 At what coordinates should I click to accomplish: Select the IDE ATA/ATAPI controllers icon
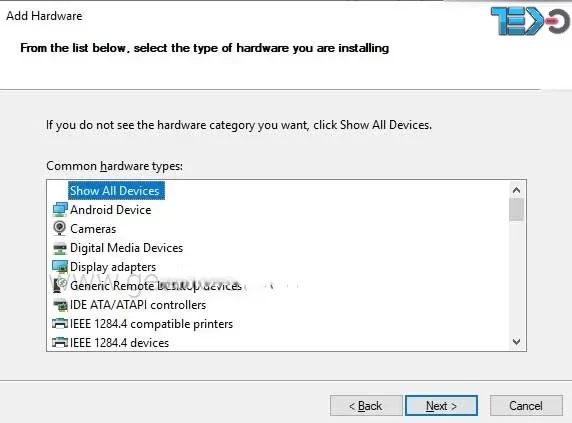(60, 305)
